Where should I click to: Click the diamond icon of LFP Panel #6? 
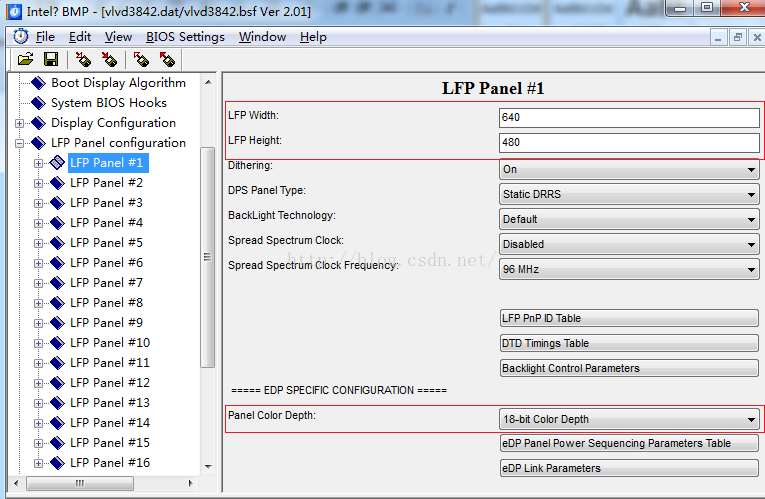click(x=57, y=263)
